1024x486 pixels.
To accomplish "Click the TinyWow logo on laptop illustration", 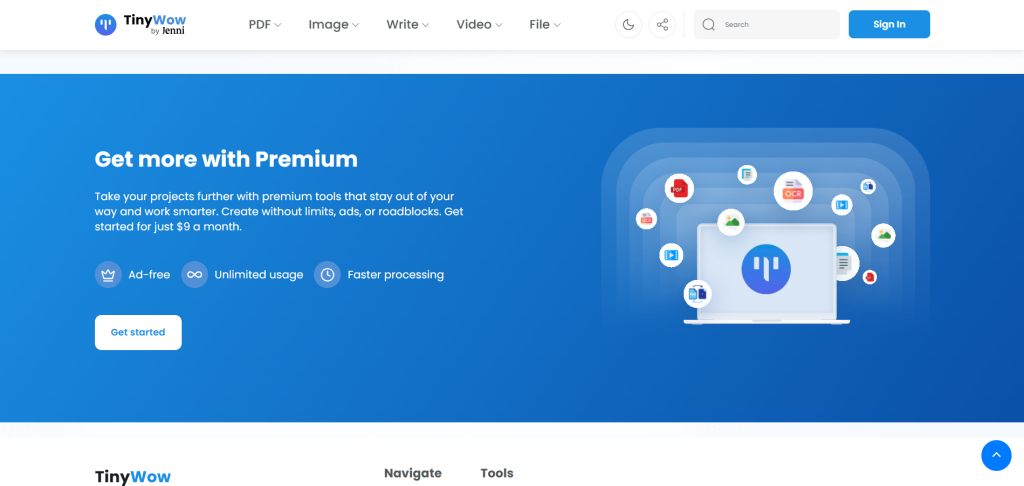I will pyautogui.click(x=766, y=269).
